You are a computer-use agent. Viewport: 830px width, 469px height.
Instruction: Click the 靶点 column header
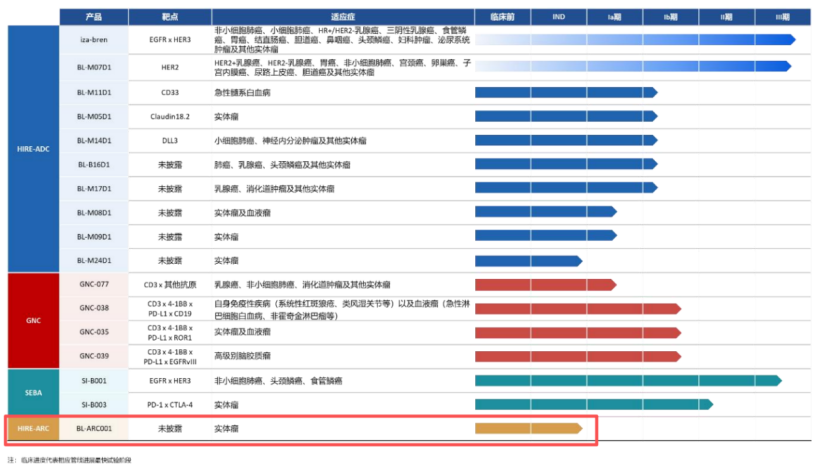[170, 17]
